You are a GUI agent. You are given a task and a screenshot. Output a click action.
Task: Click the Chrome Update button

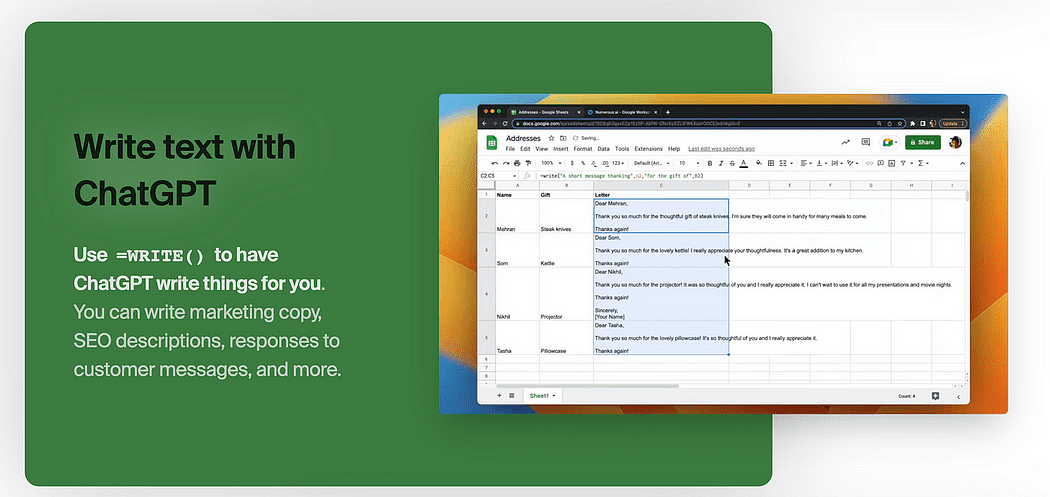point(952,123)
